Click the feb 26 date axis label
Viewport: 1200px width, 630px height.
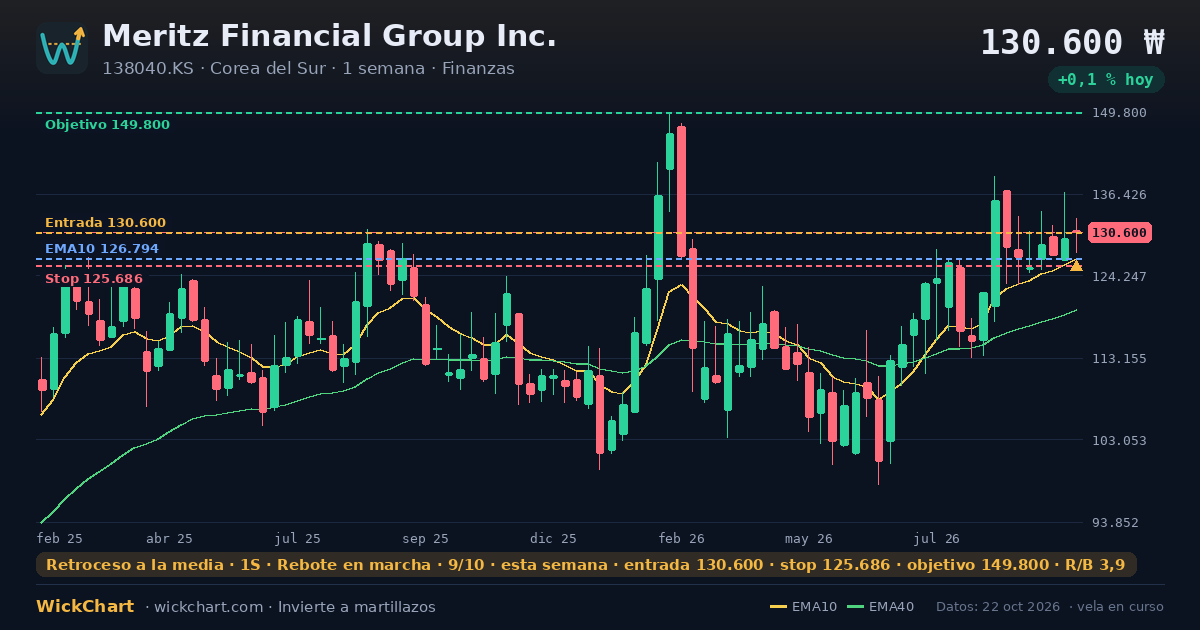(x=681, y=539)
